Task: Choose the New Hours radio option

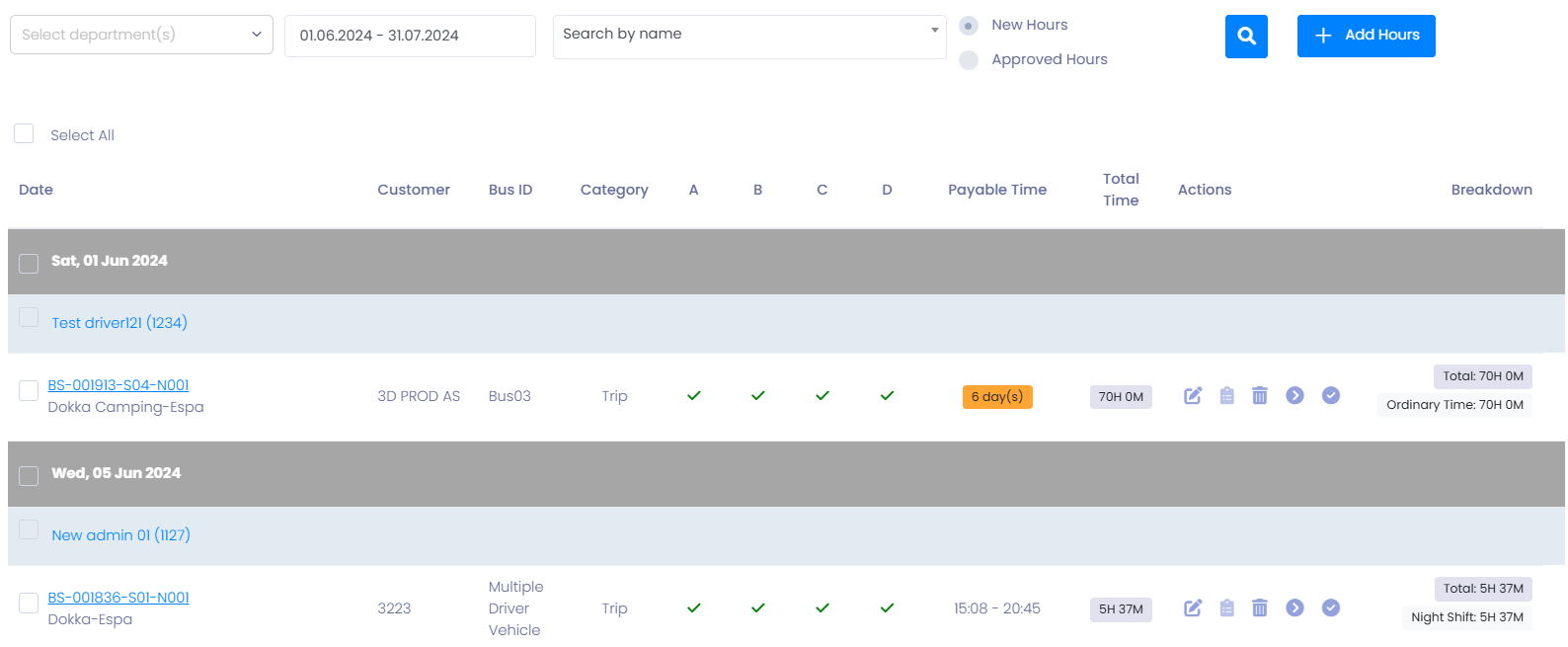Action: 970,26
